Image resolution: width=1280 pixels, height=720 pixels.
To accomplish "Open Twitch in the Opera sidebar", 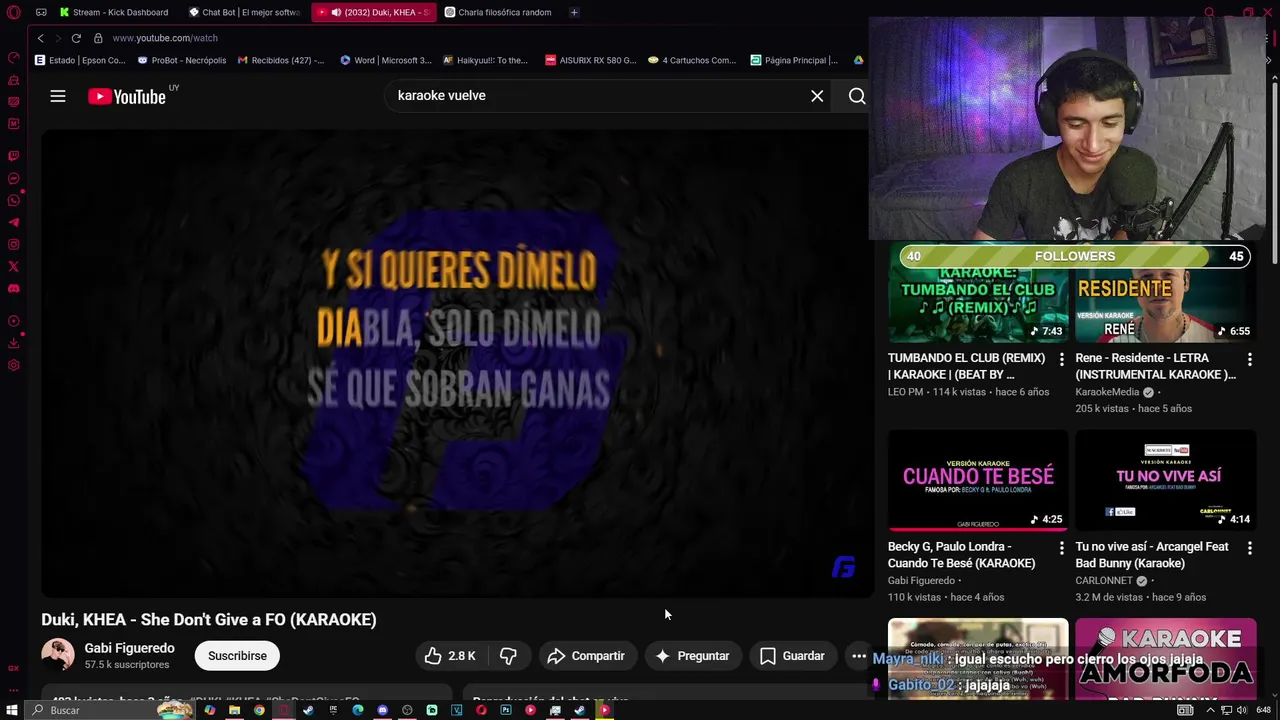I will [x=13, y=156].
